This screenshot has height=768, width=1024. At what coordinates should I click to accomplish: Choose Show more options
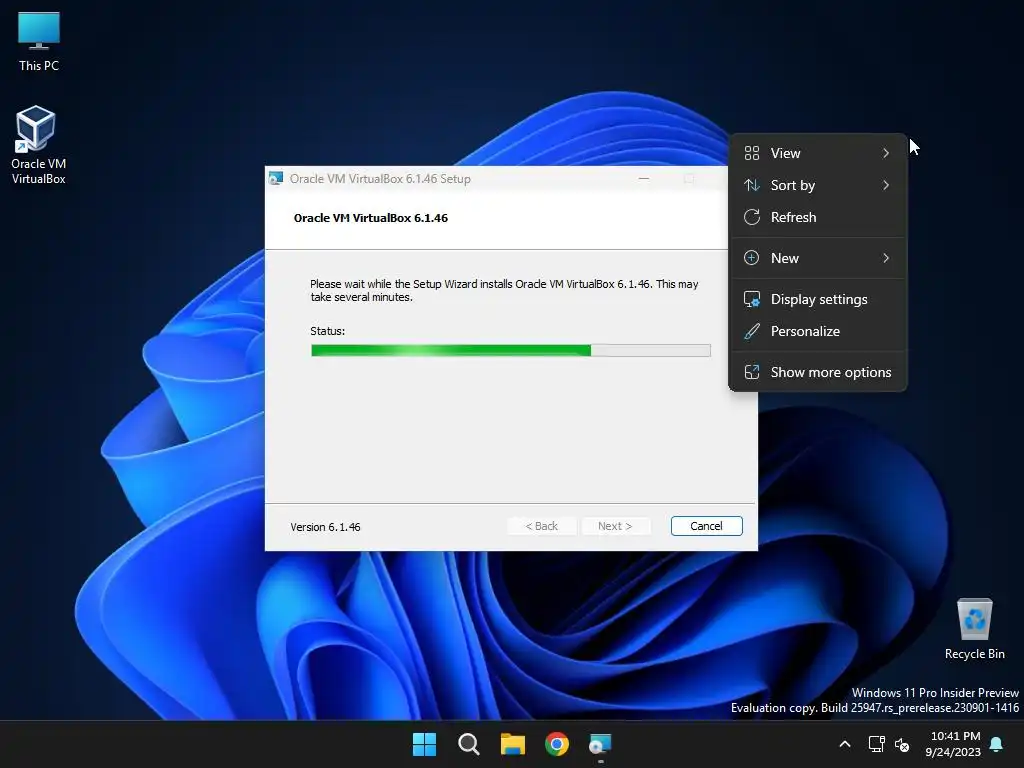[817, 372]
